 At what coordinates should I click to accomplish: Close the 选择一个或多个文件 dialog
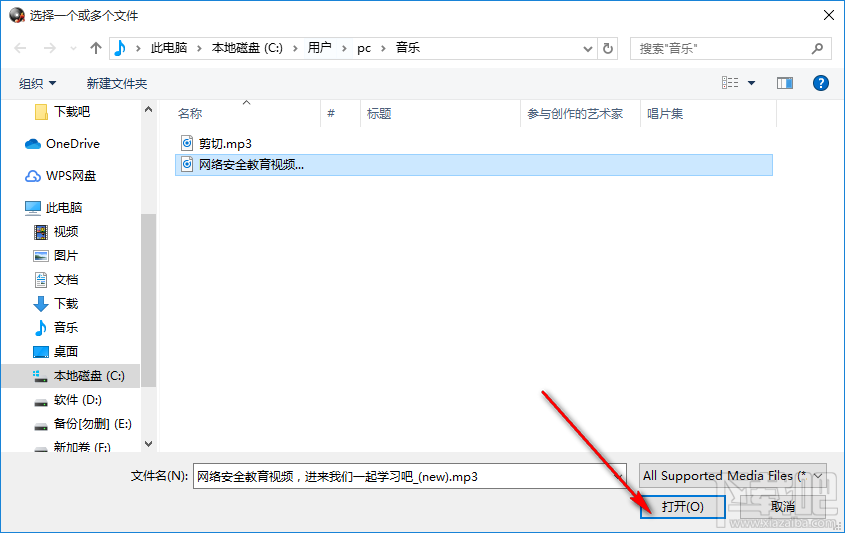click(x=829, y=15)
